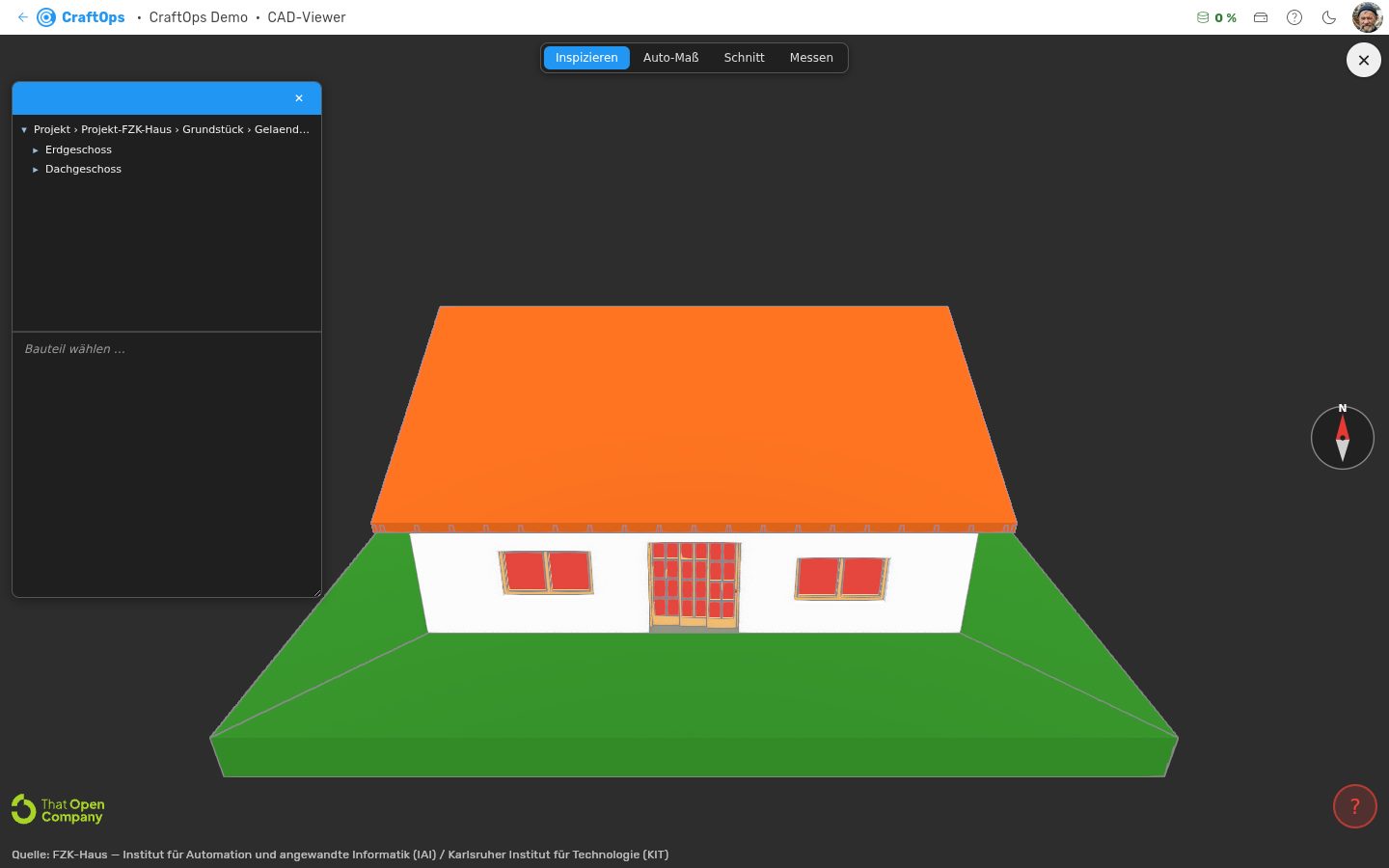Close the structure tree panel
Viewport: 1389px width, 868px height.
coord(299,98)
